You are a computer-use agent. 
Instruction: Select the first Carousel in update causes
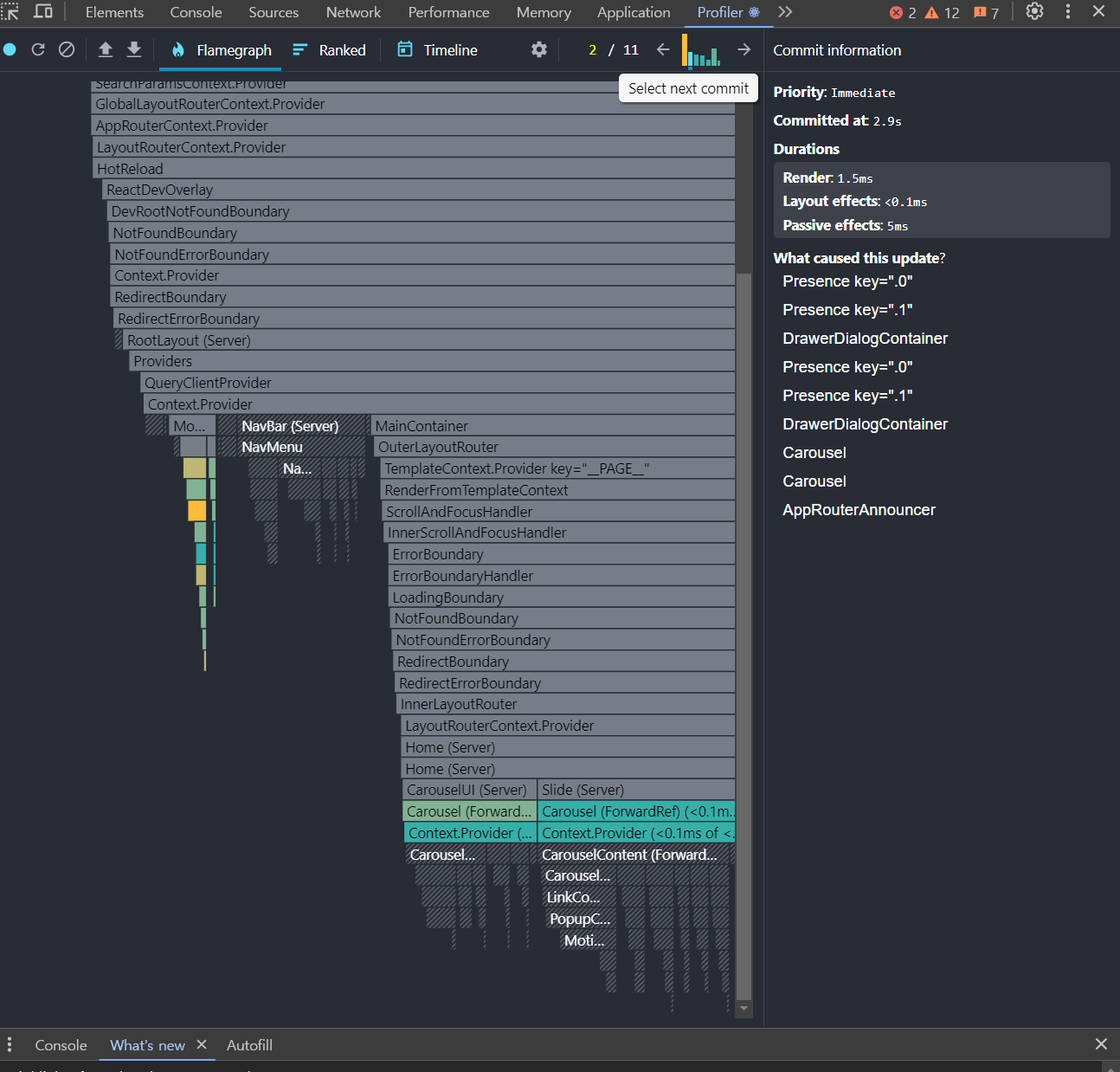(814, 453)
